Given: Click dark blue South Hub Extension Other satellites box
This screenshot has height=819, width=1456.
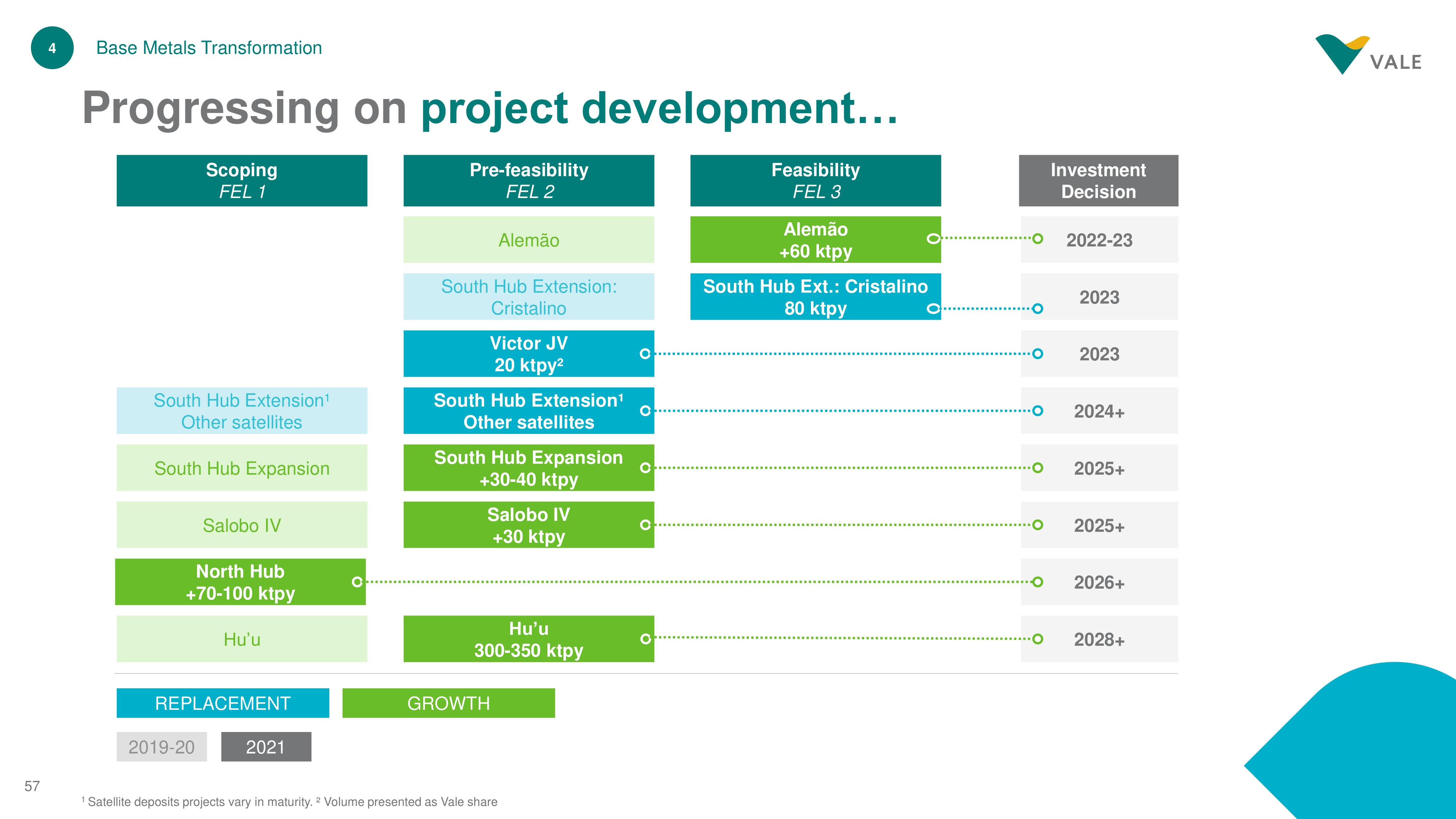Looking at the screenshot, I should (x=529, y=411).
